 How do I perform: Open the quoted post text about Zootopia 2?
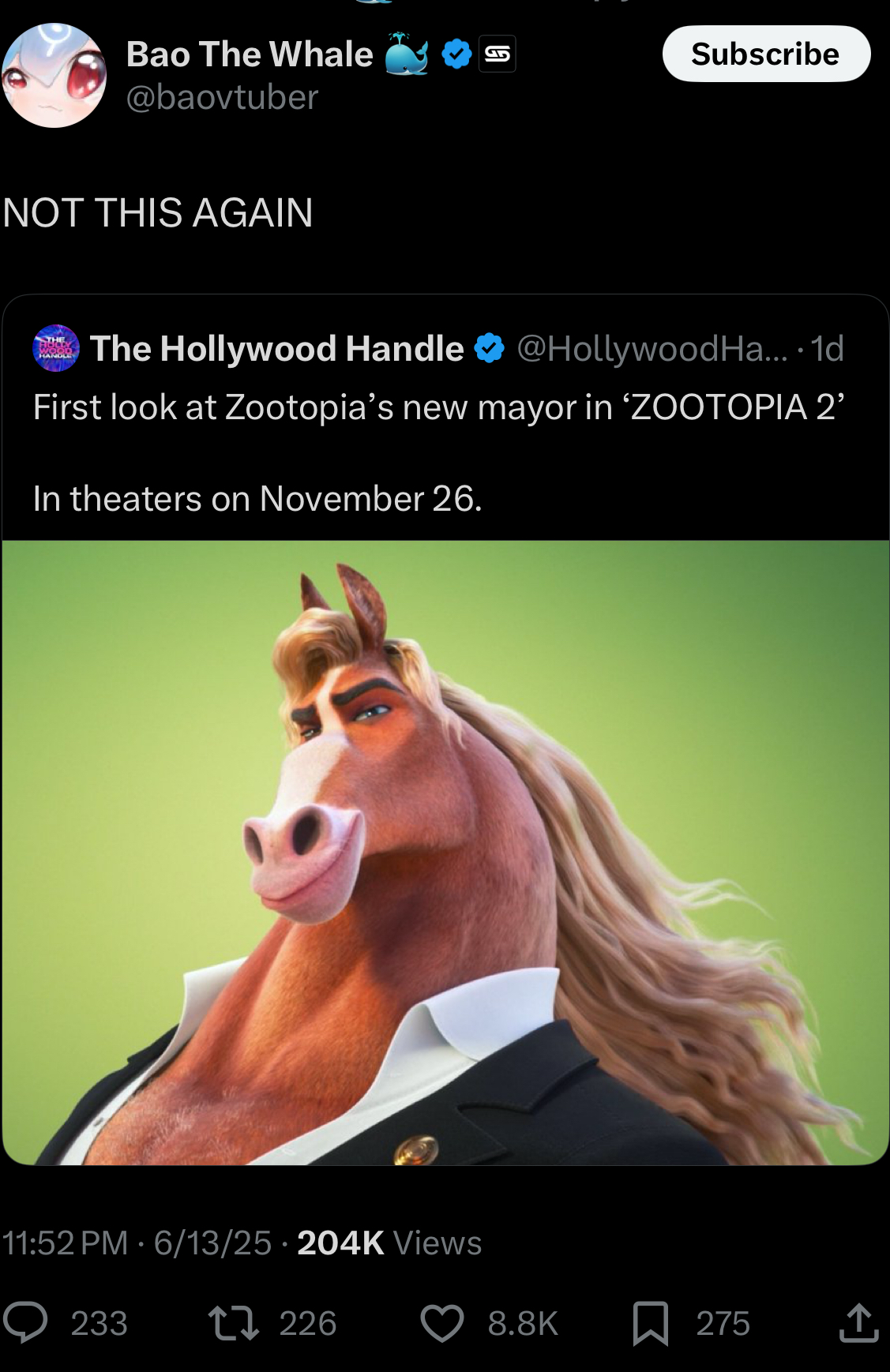coord(439,452)
